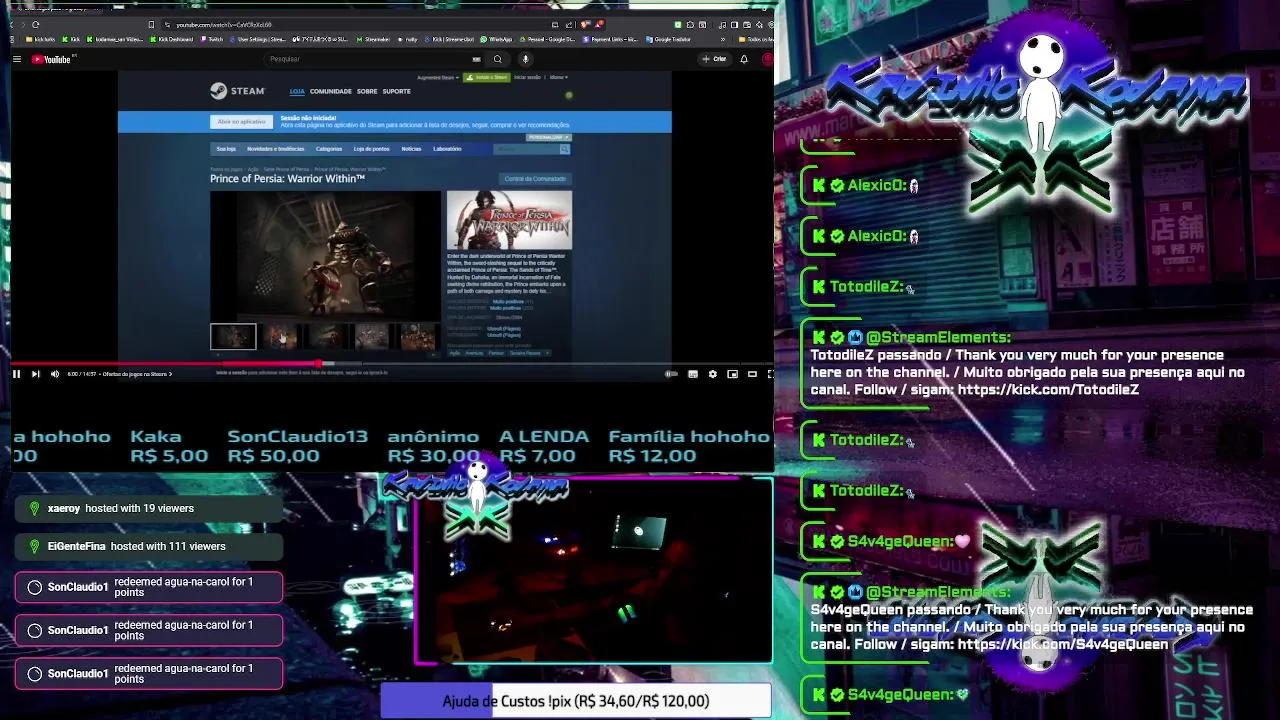
Task: Expand the PERSONALIZAR dropdown on Steam page
Action: (548, 137)
